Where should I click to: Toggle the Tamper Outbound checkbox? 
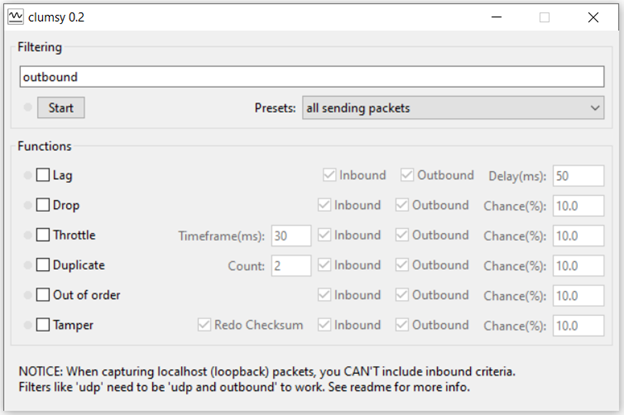point(402,325)
